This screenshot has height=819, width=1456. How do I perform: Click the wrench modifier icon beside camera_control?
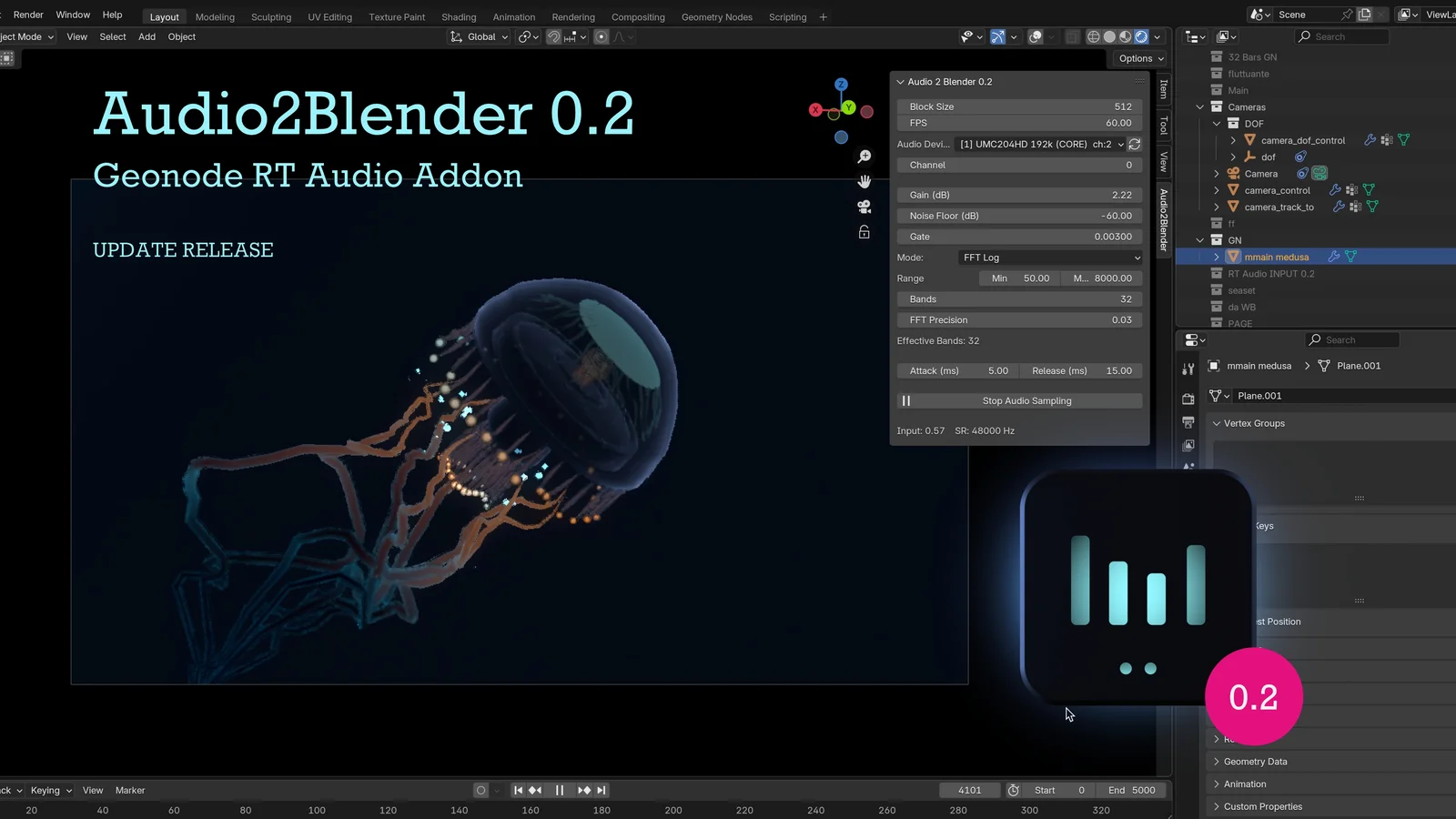click(1334, 190)
